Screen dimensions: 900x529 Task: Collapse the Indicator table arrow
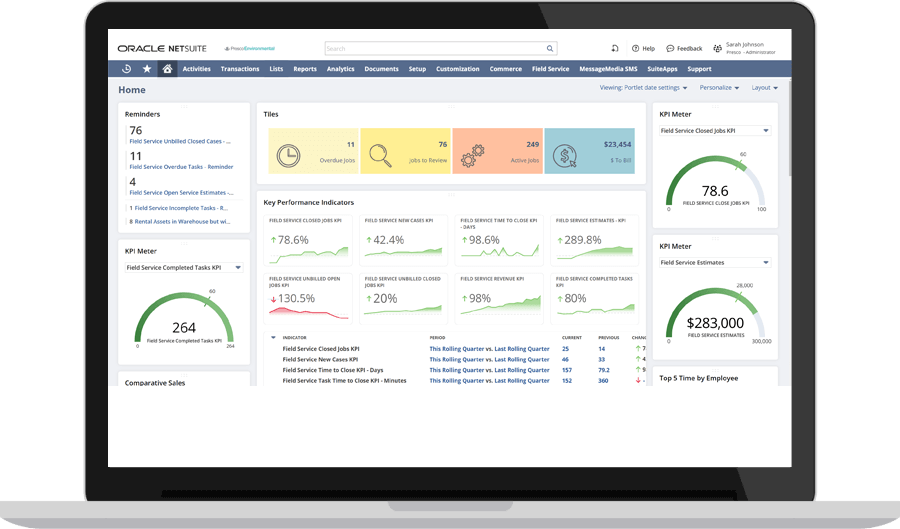[x=273, y=337]
